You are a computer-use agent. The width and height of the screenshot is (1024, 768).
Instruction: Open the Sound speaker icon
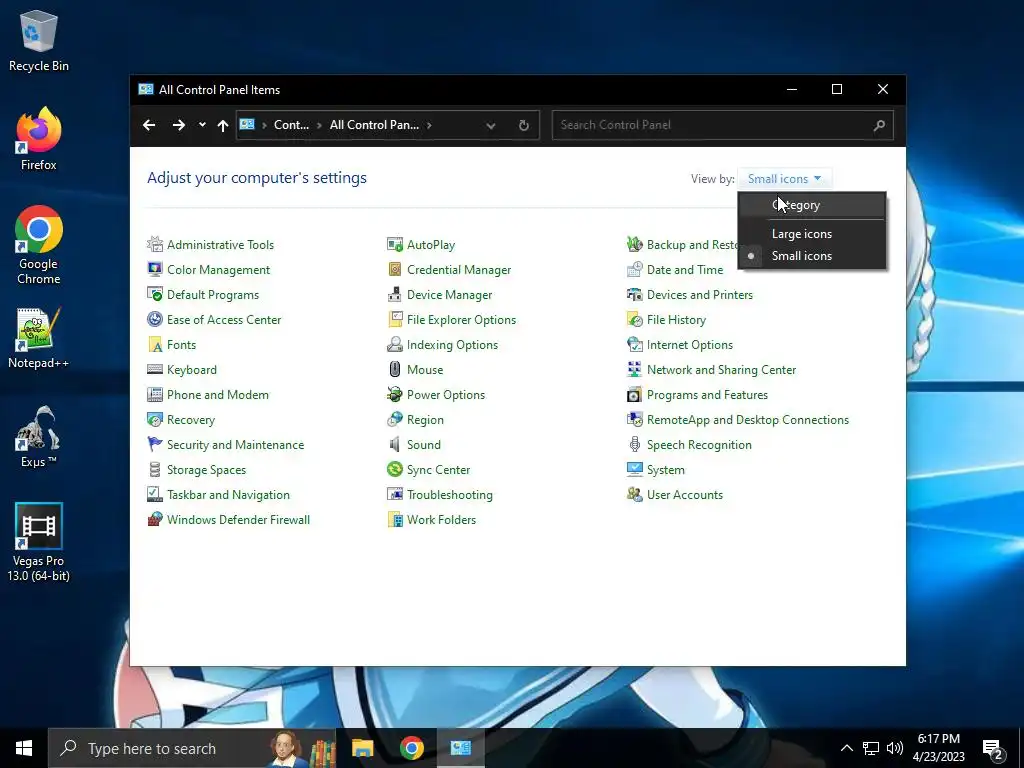tap(394, 444)
